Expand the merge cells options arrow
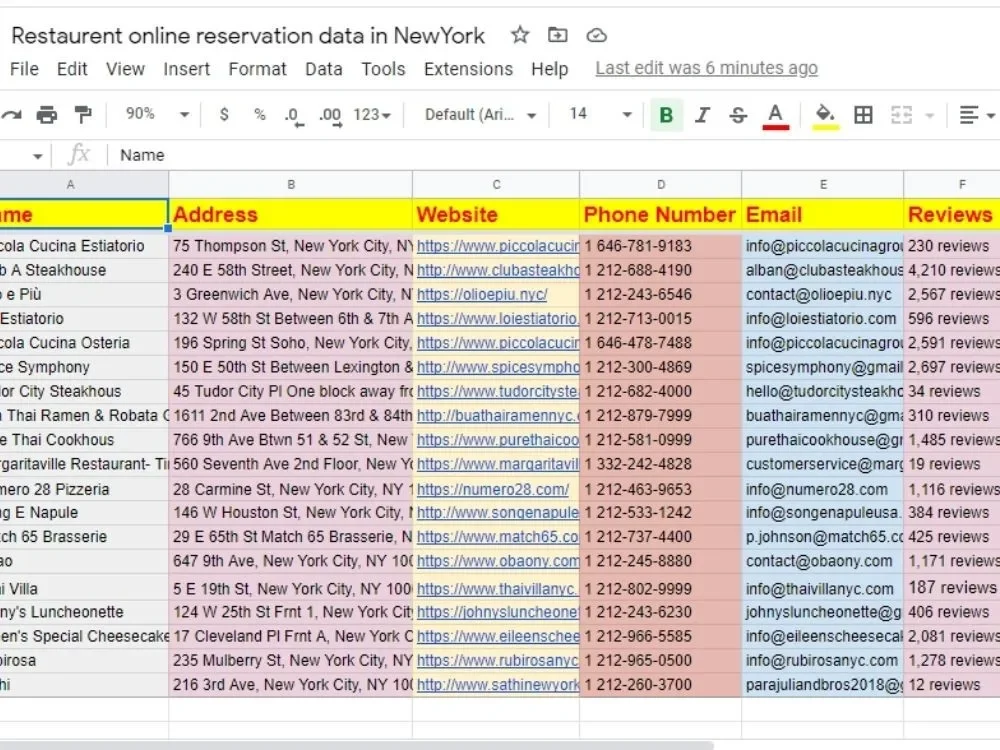This screenshot has width=1000, height=750. pyautogui.click(x=929, y=115)
